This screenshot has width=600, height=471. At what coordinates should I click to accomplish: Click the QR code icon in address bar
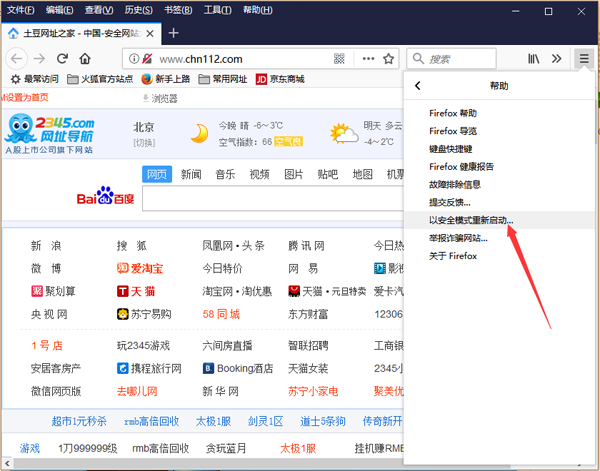click(339, 59)
